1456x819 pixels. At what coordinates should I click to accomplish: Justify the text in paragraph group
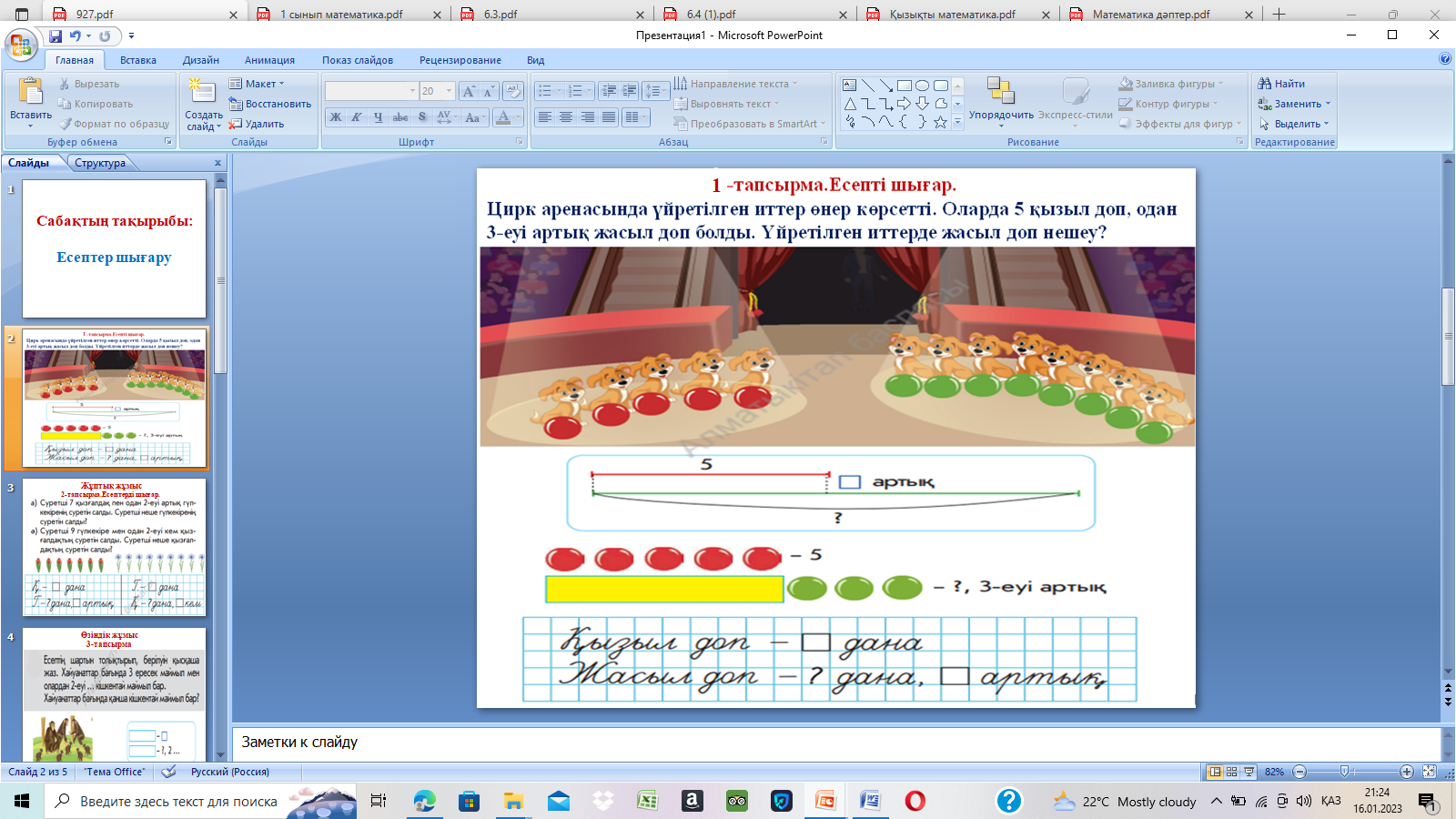(x=609, y=117)
